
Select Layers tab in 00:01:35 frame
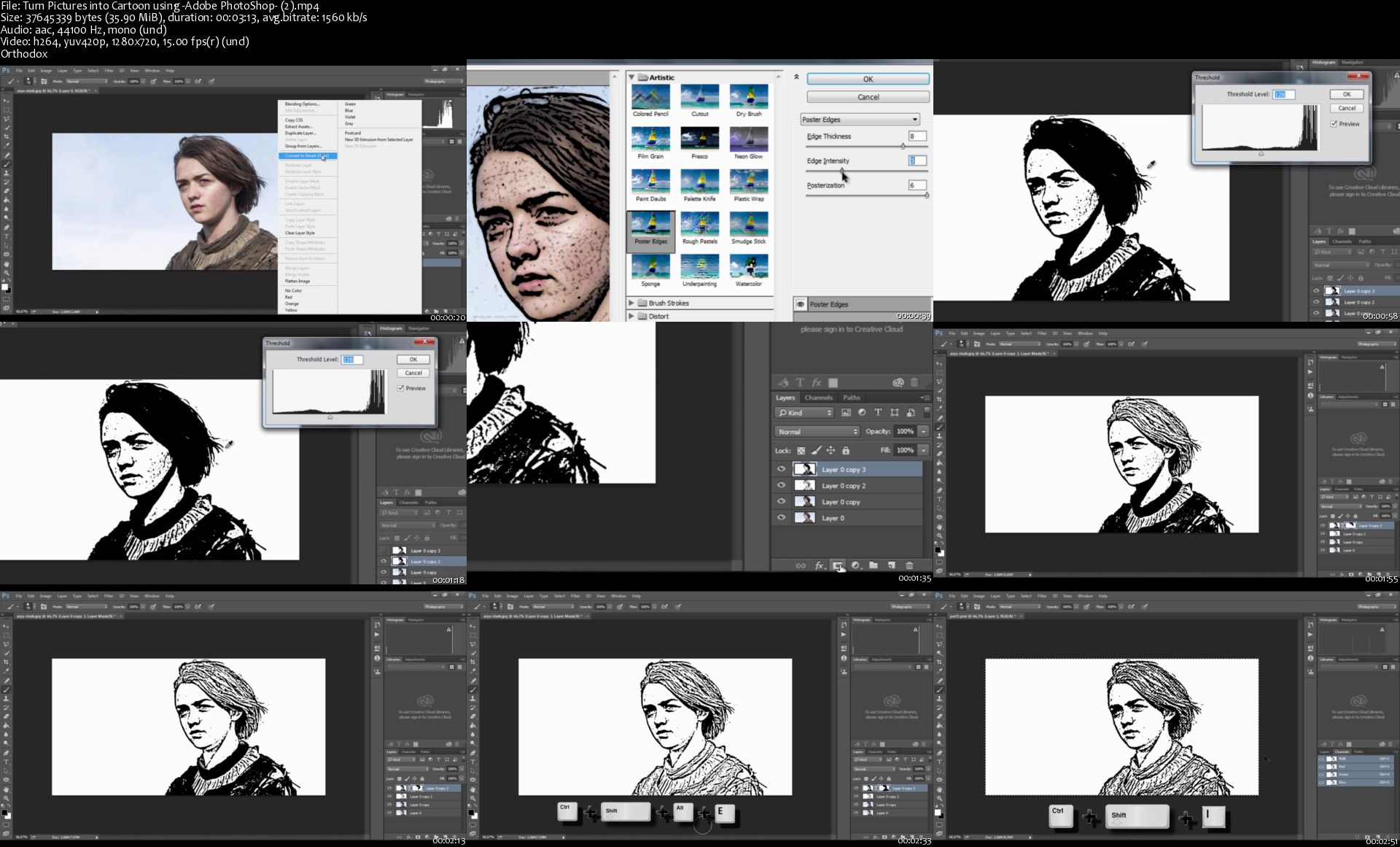[x=785, y=398]
